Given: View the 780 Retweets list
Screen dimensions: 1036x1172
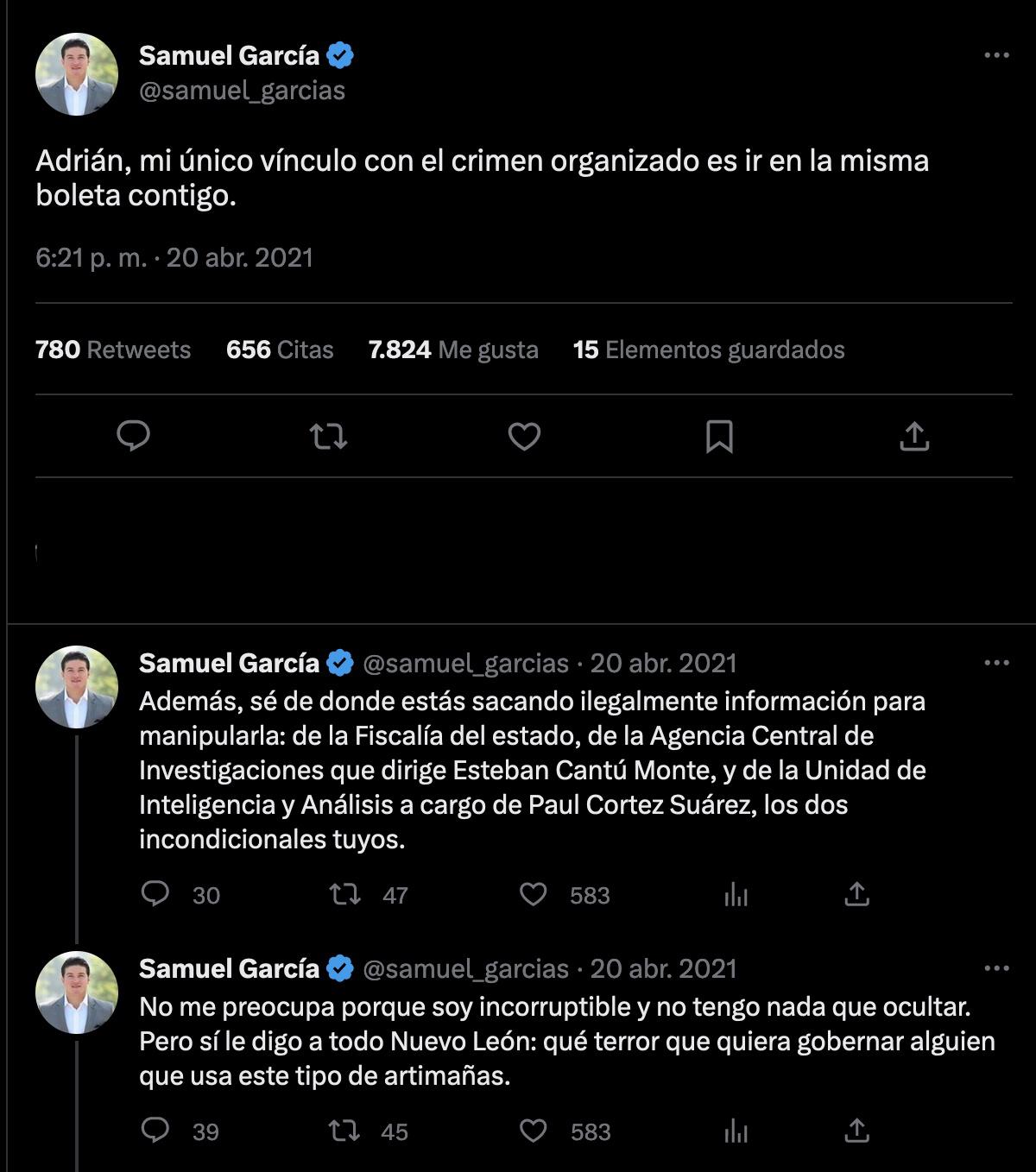Looking at the screenshot, I should click(x=113, y=350).
